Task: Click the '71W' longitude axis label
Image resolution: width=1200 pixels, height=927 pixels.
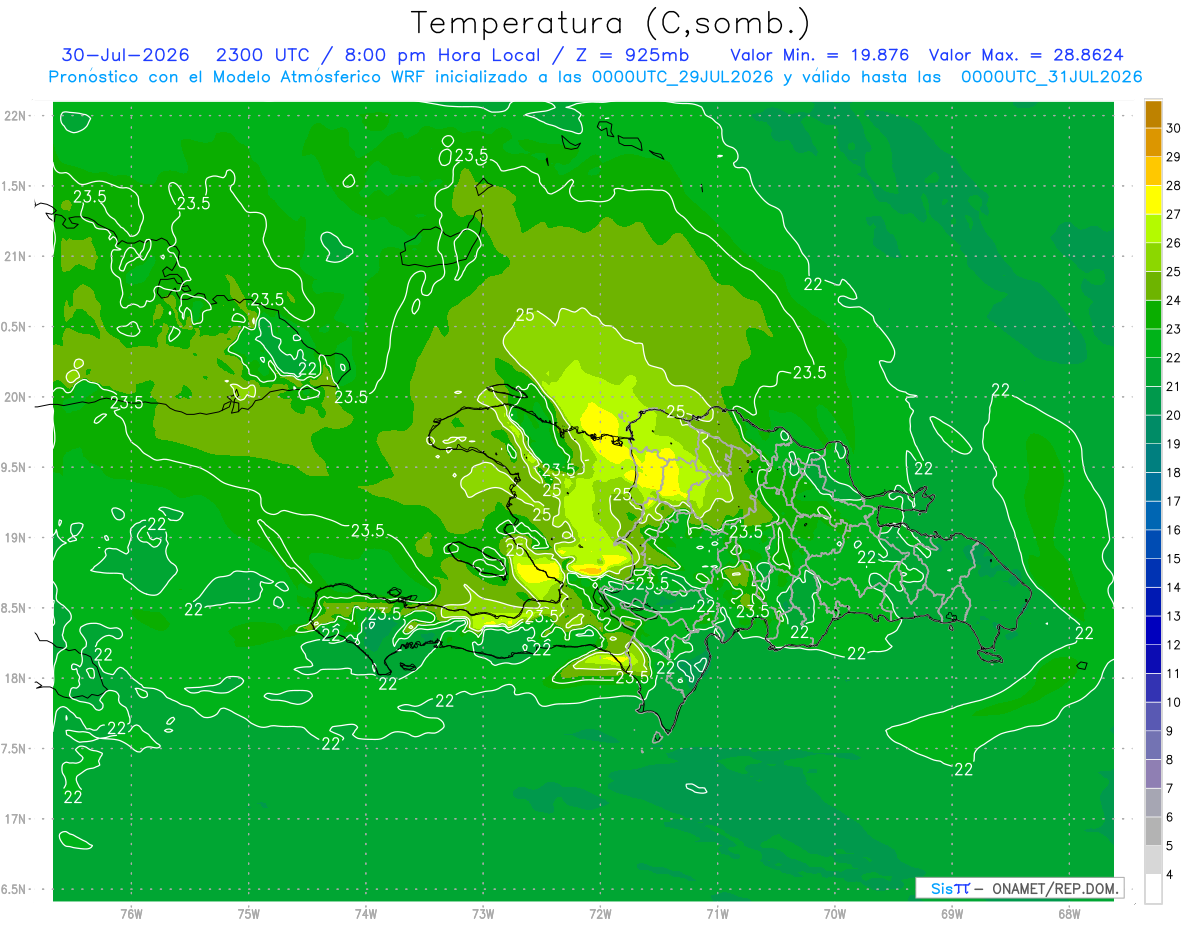Action: pos(717,914)
